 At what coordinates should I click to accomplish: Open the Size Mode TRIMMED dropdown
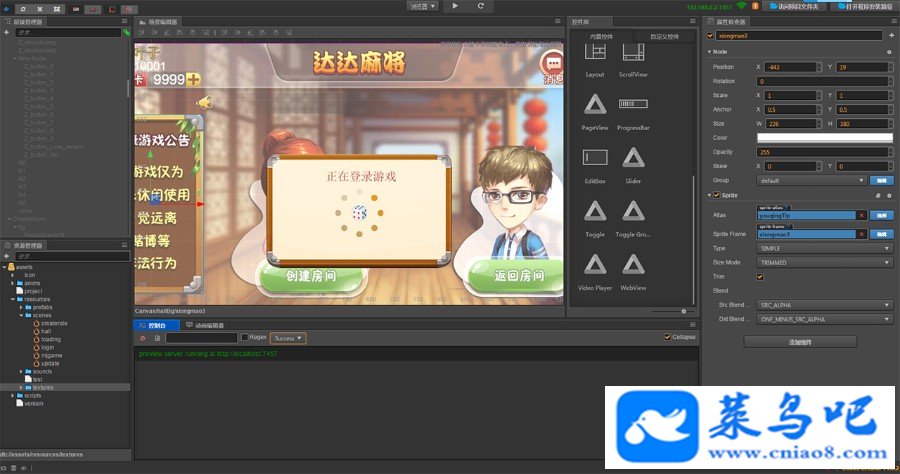point(824,263)
